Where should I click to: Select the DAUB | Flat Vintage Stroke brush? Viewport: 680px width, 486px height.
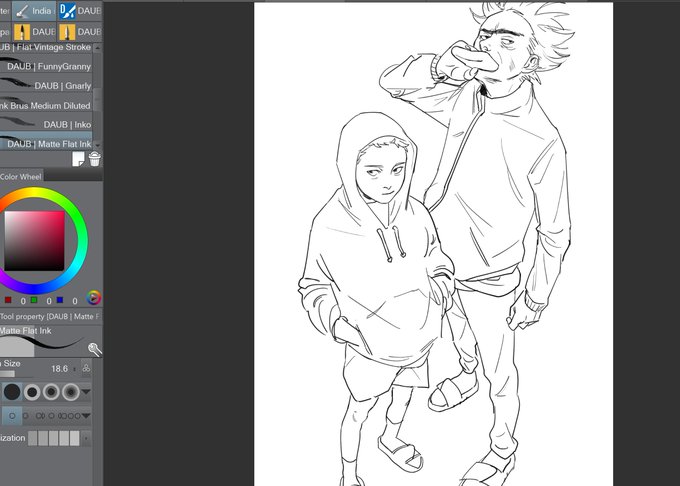point(46,47)
